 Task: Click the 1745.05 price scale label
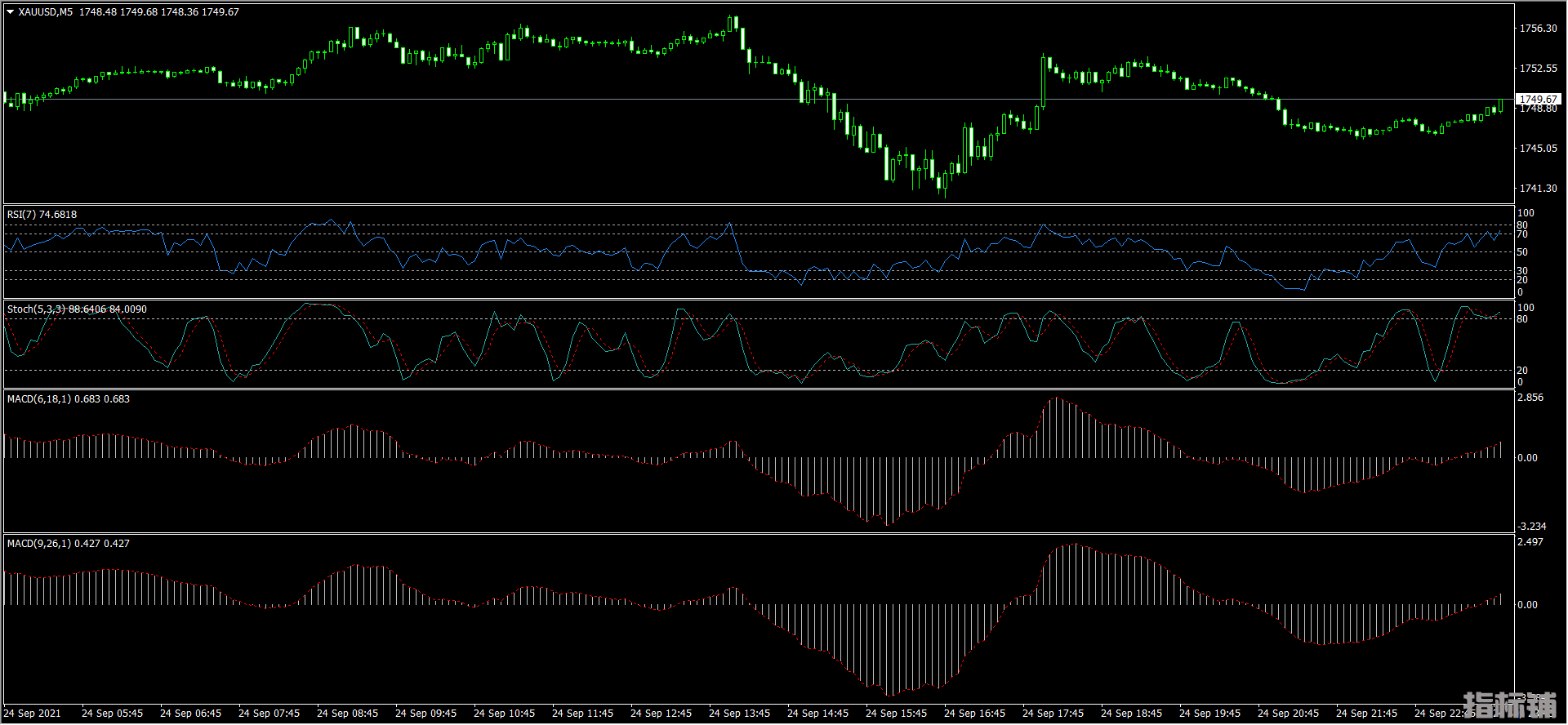point(1538,149)
